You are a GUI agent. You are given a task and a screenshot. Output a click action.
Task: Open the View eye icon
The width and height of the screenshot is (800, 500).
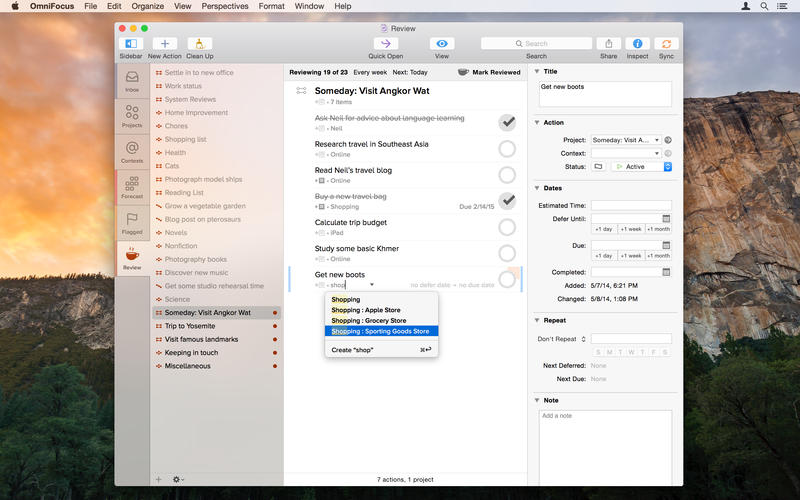[x=441, y=44]
